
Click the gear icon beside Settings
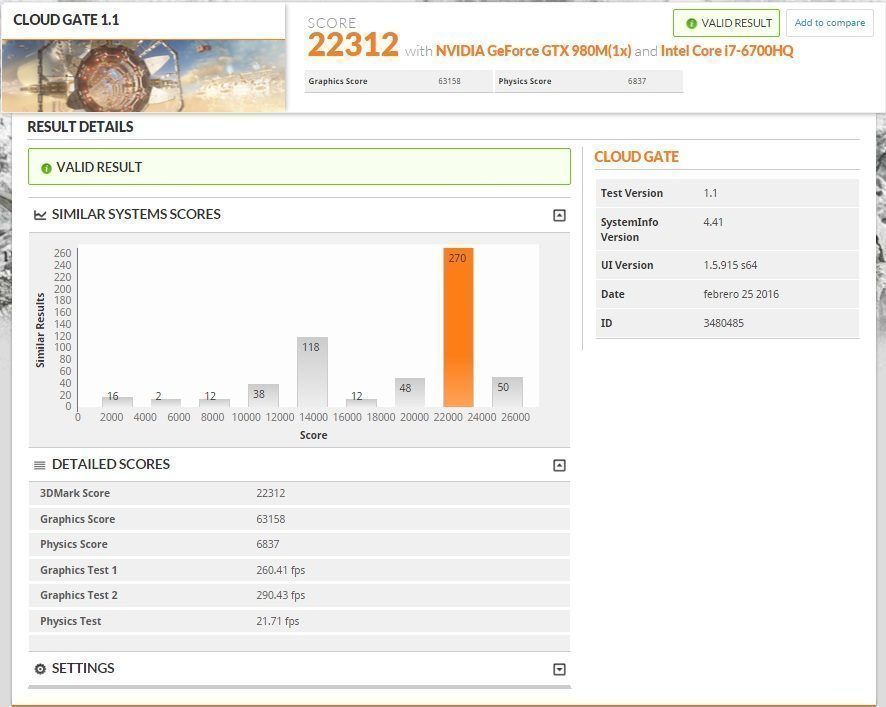[x=40, y=669]
